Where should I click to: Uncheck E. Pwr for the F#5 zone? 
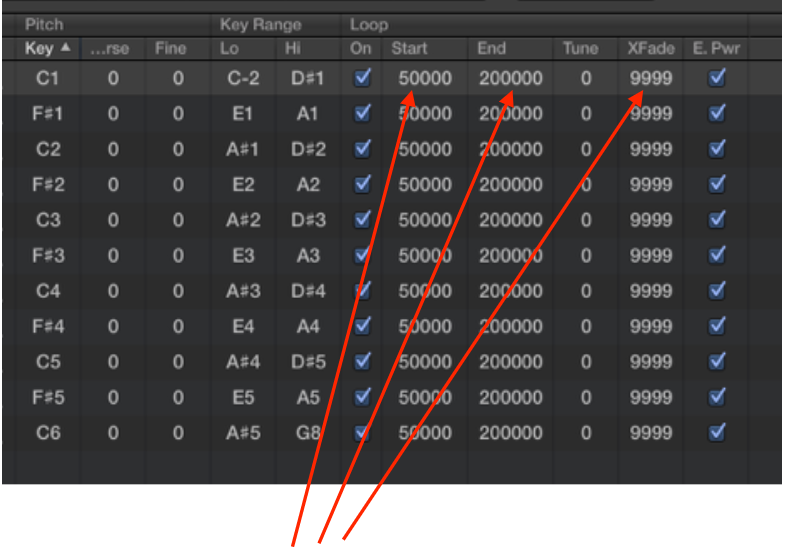[717, 397]
